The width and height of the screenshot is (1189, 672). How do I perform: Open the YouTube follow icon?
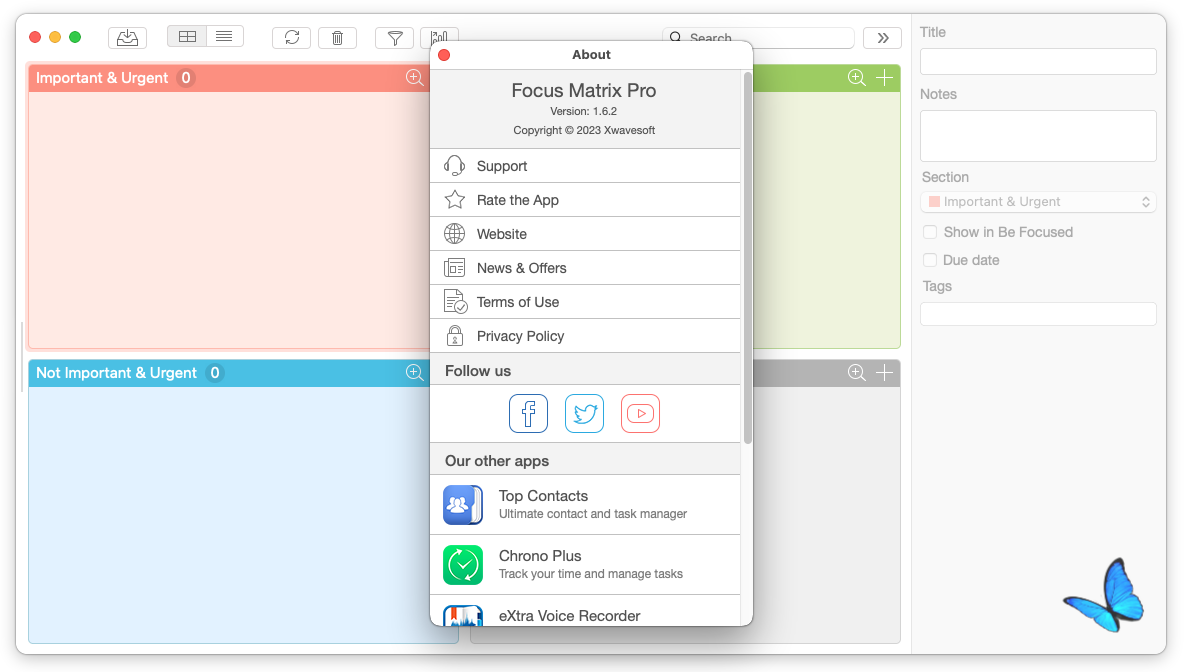[x=641, y=413]
